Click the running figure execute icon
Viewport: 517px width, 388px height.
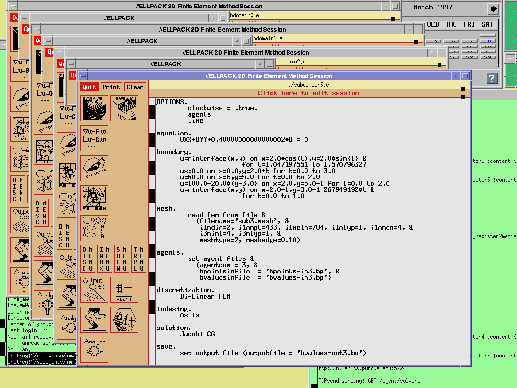tap(94, 319)
